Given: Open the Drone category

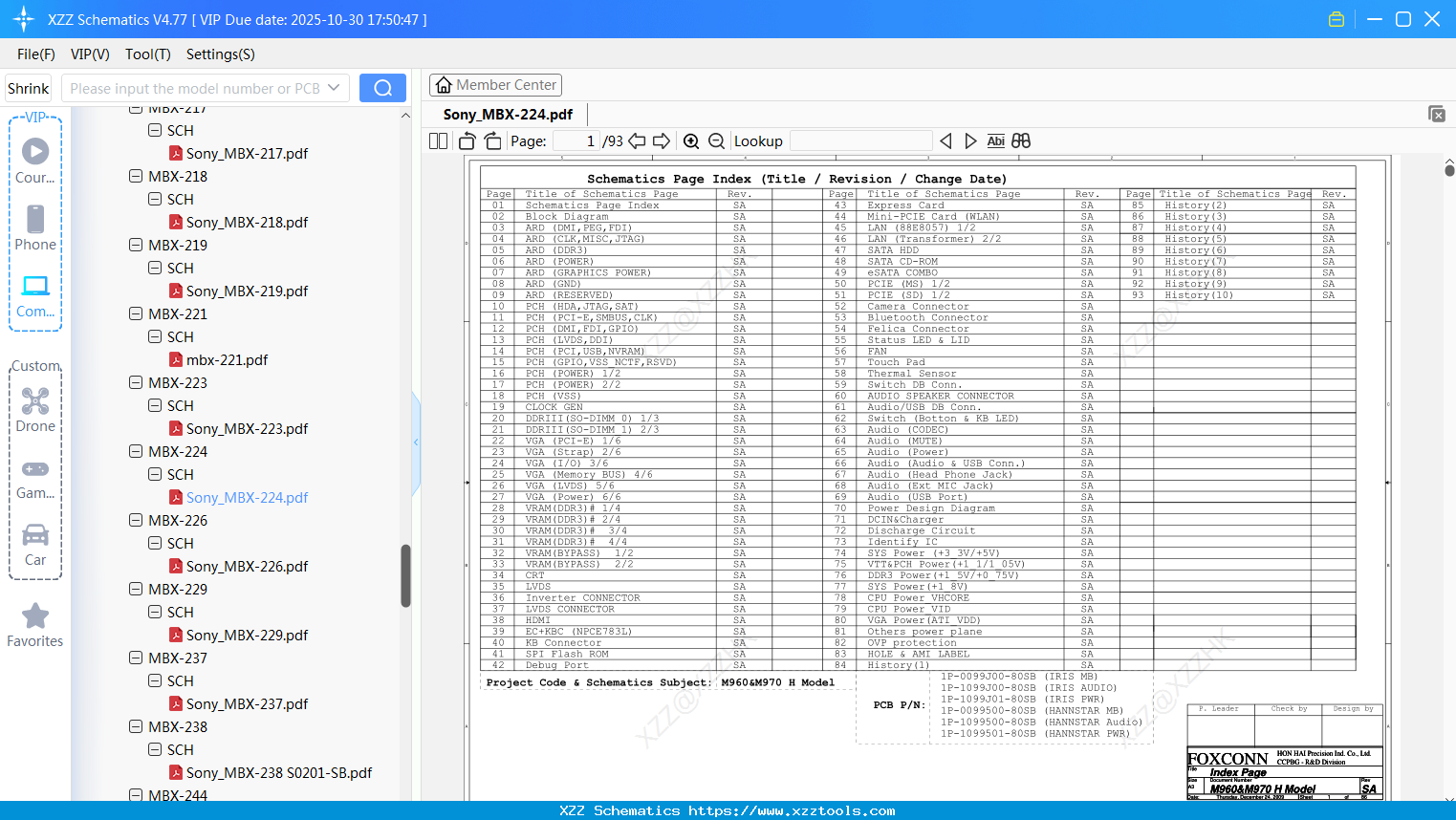Looking at the screenshot, I should click(x=35, y=409).
